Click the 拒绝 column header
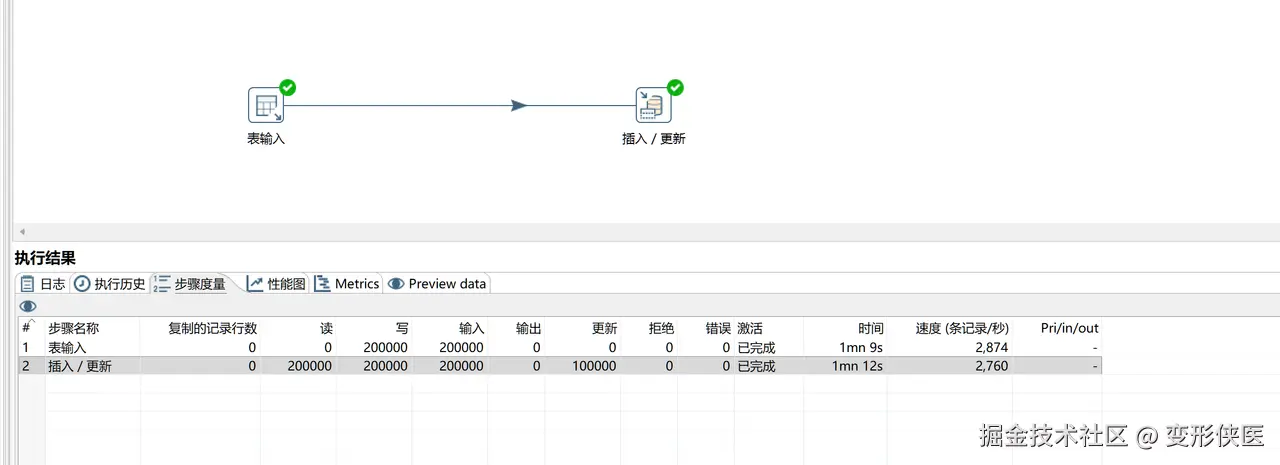 tap(649, 328)
